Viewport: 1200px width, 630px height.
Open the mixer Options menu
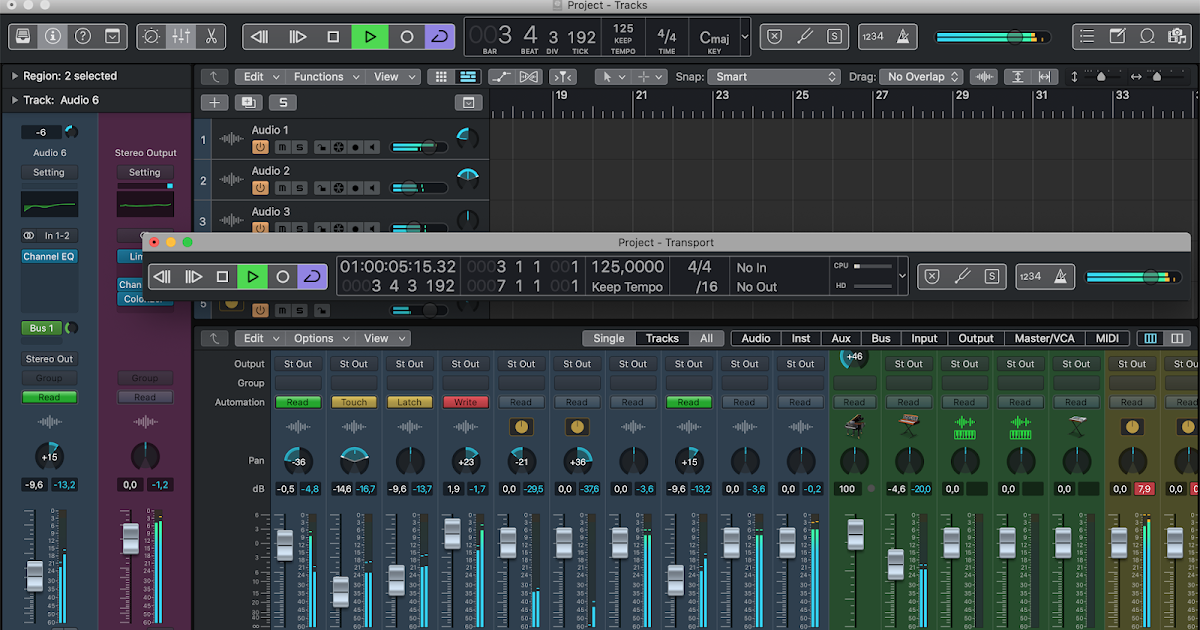320,338
